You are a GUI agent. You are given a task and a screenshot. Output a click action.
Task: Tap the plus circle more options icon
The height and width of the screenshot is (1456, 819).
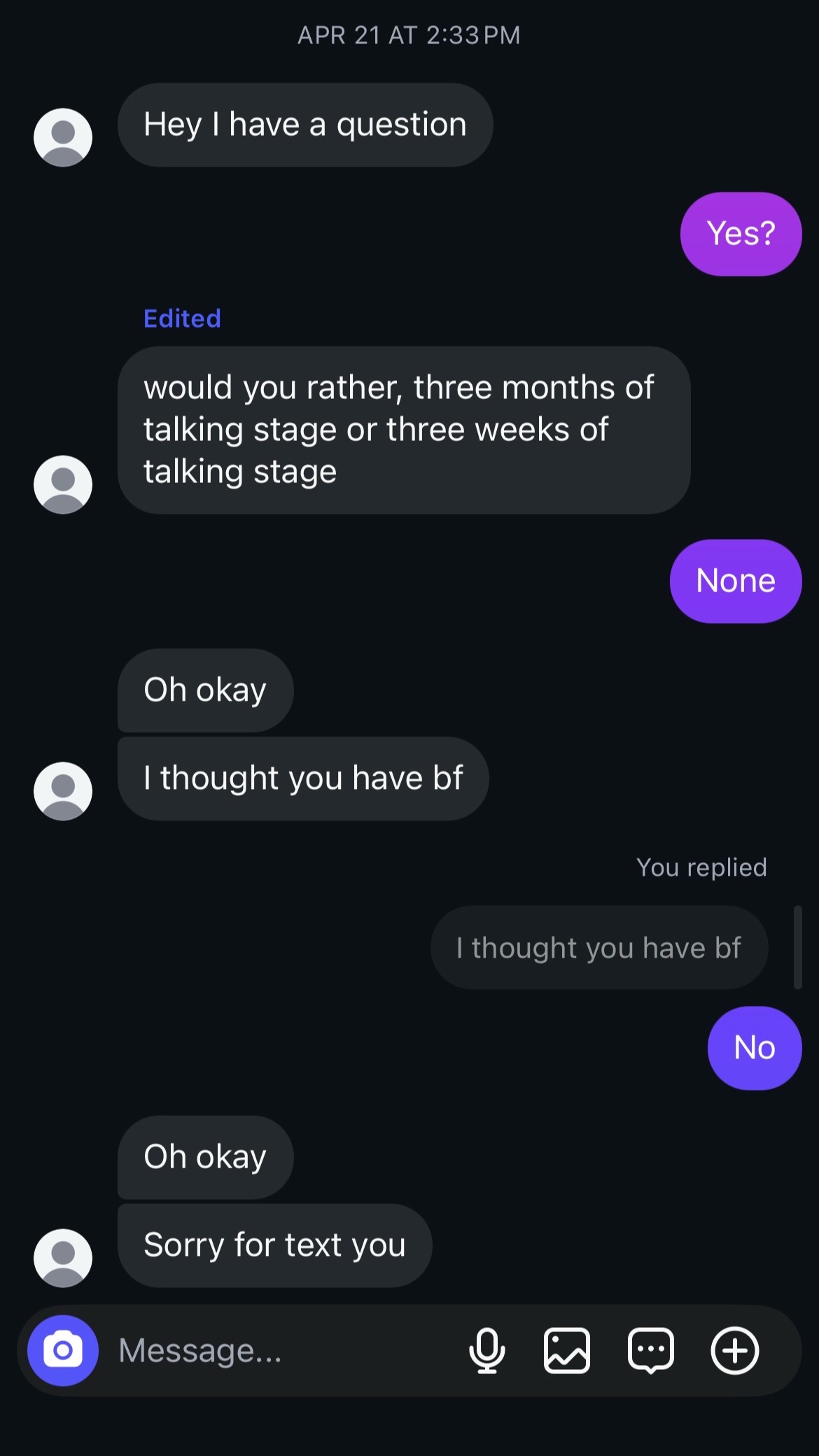[735, 1350]
